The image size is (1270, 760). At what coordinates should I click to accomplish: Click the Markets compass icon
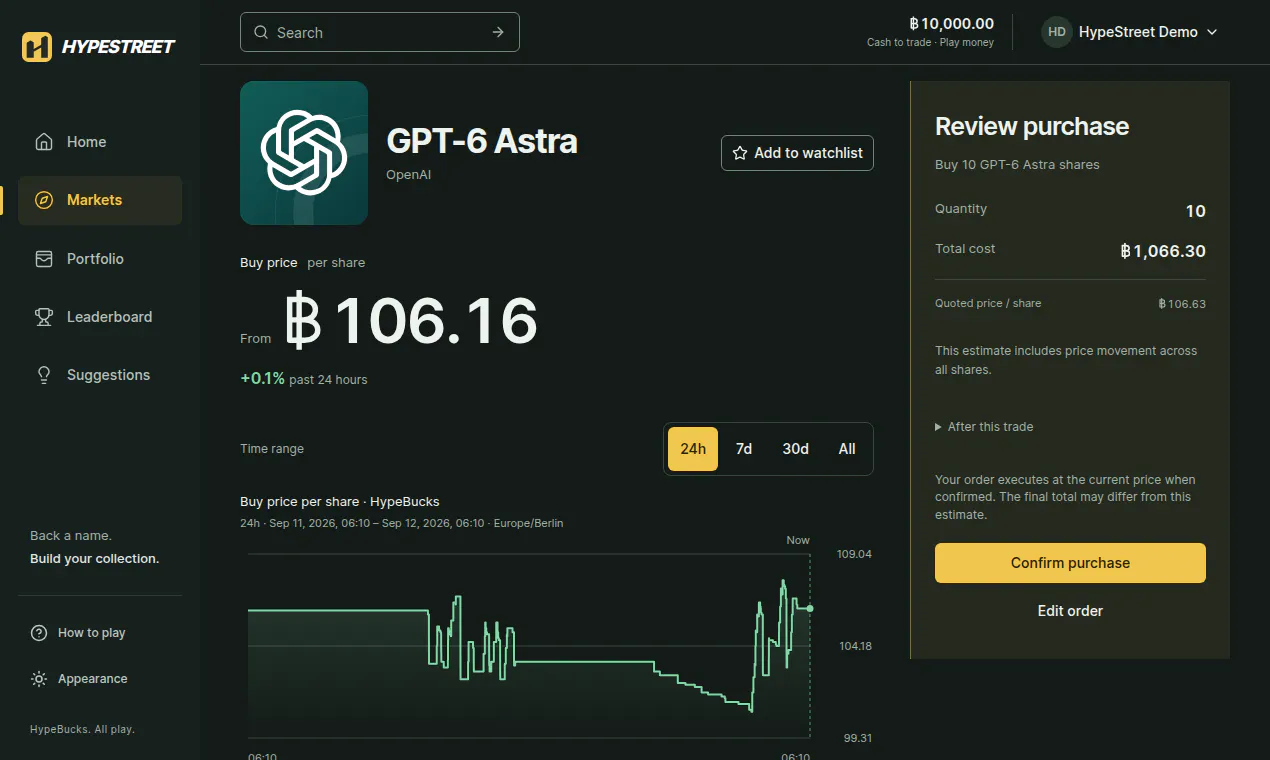[x=43, y=200]
